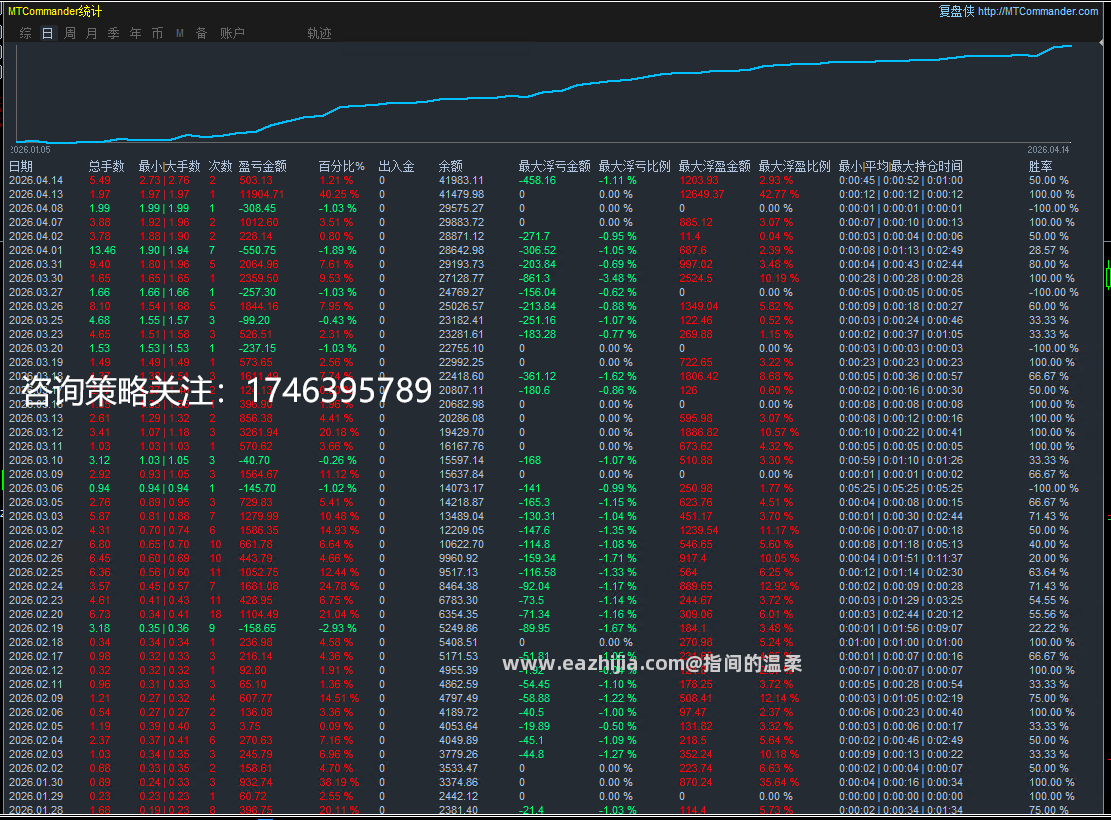Select the 2026.03.27 date row

544,293
